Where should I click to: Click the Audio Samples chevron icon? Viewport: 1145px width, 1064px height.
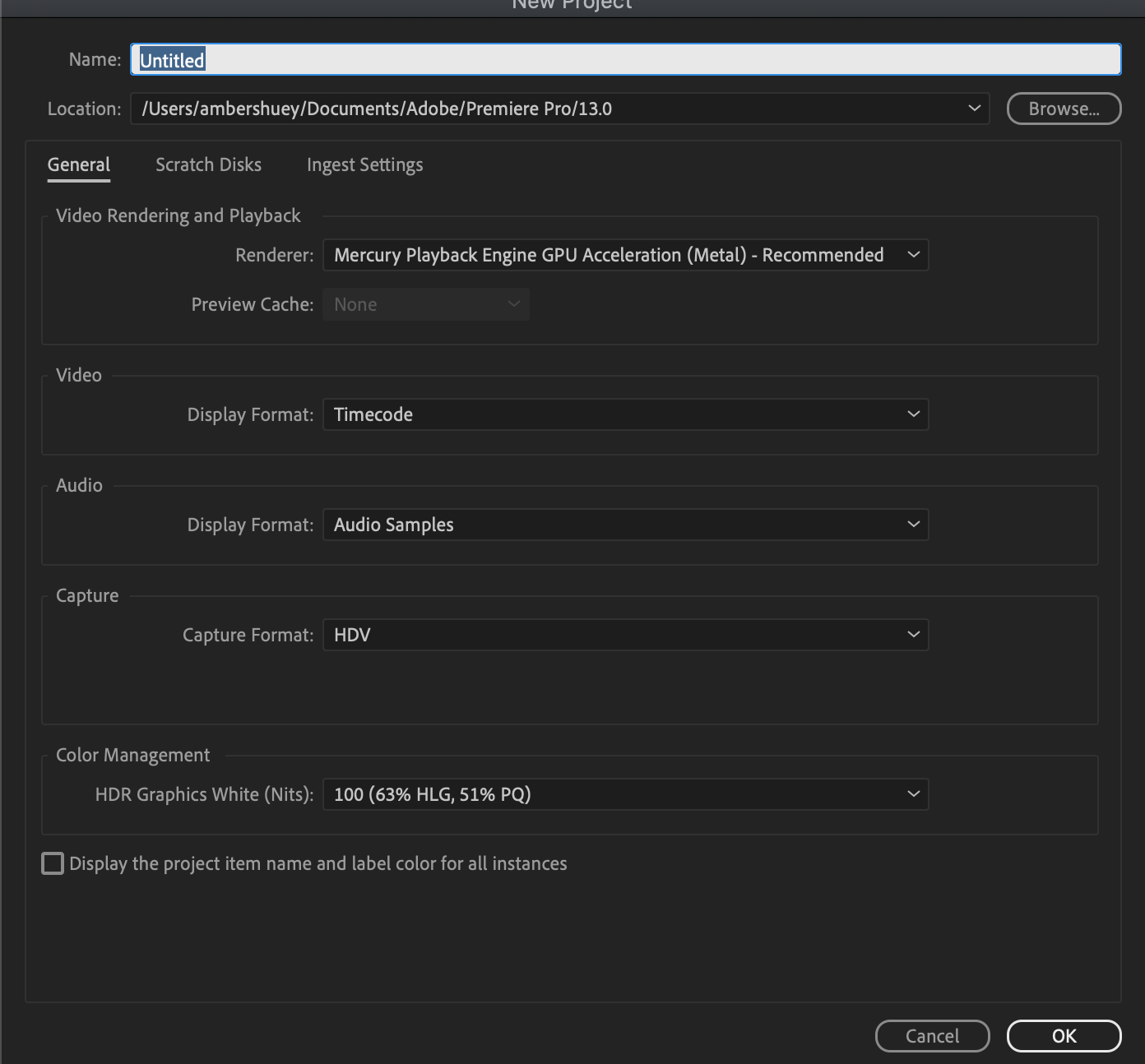point(913,525)
